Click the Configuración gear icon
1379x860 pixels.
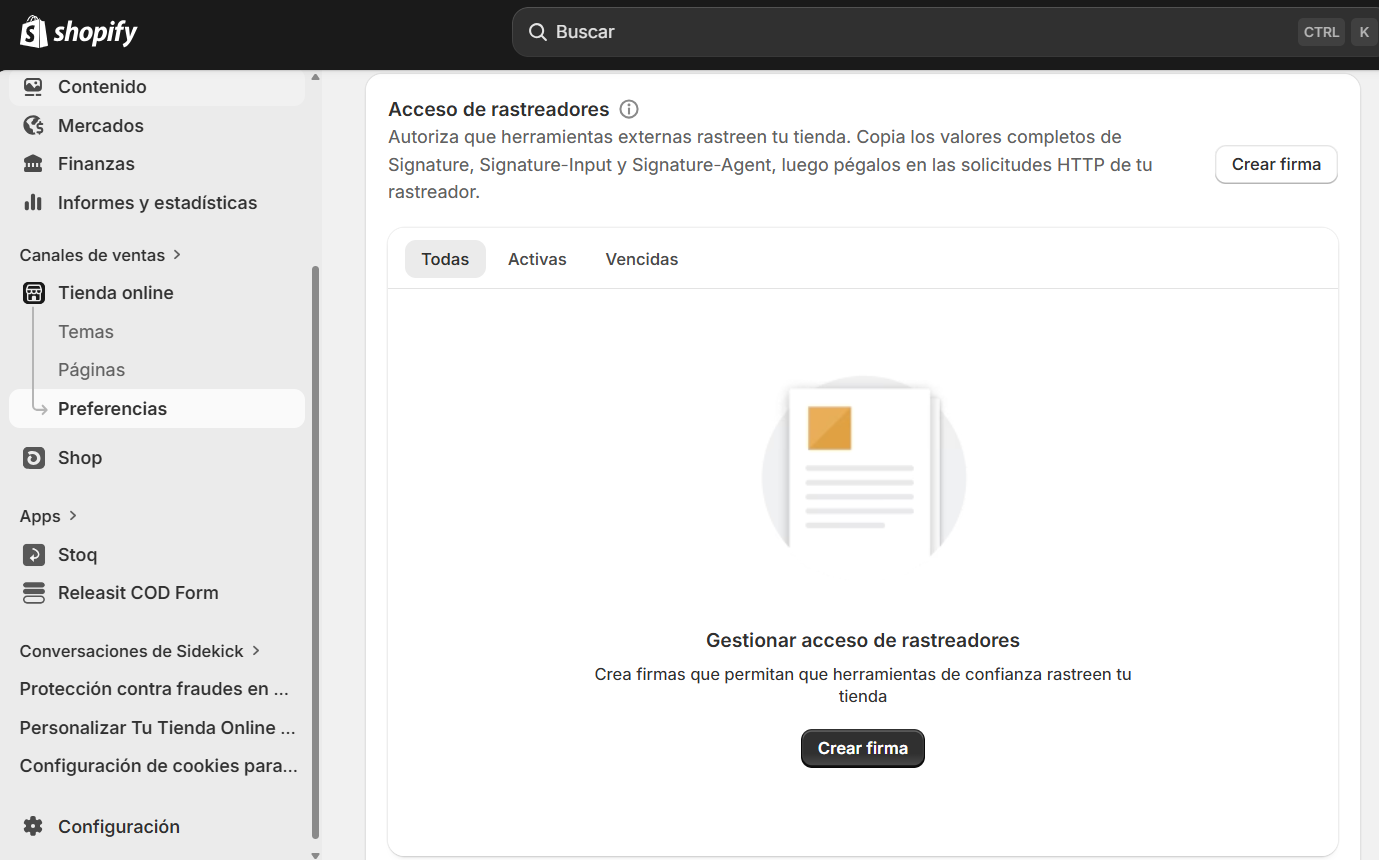point(34,827)
